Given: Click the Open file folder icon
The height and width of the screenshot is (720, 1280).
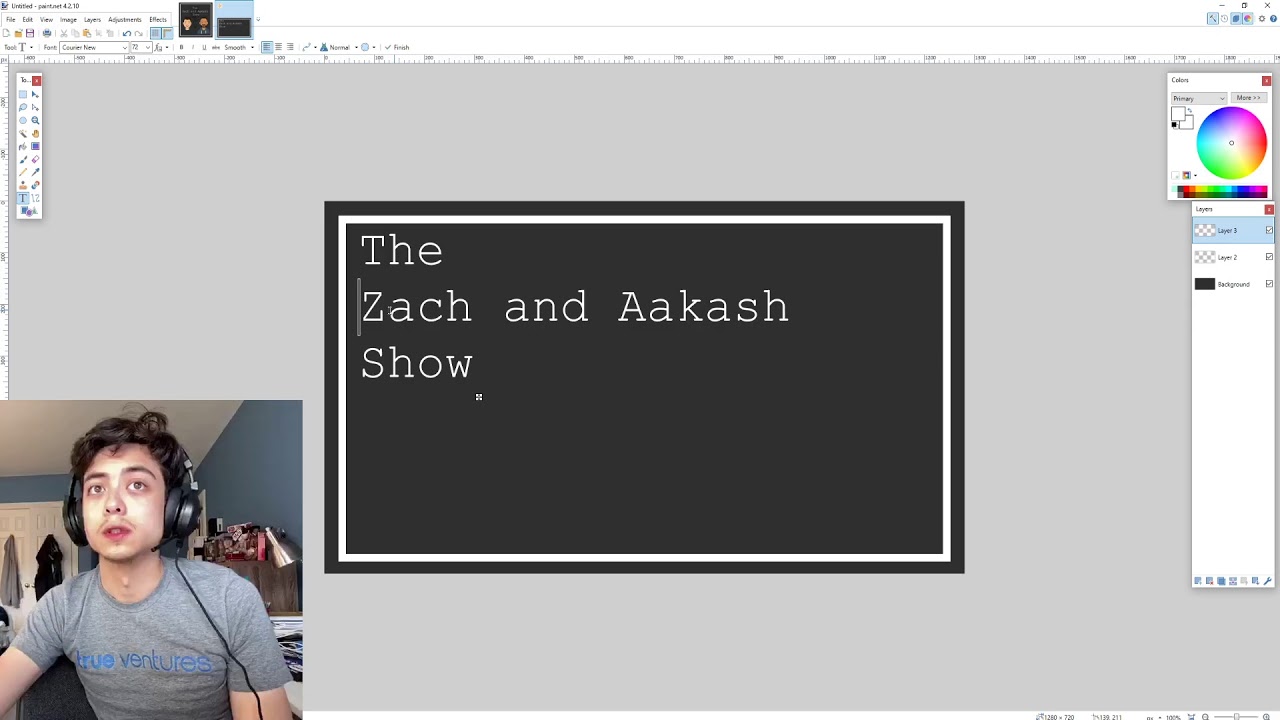Looking at the screenshot, I should (x=18, y=33).
